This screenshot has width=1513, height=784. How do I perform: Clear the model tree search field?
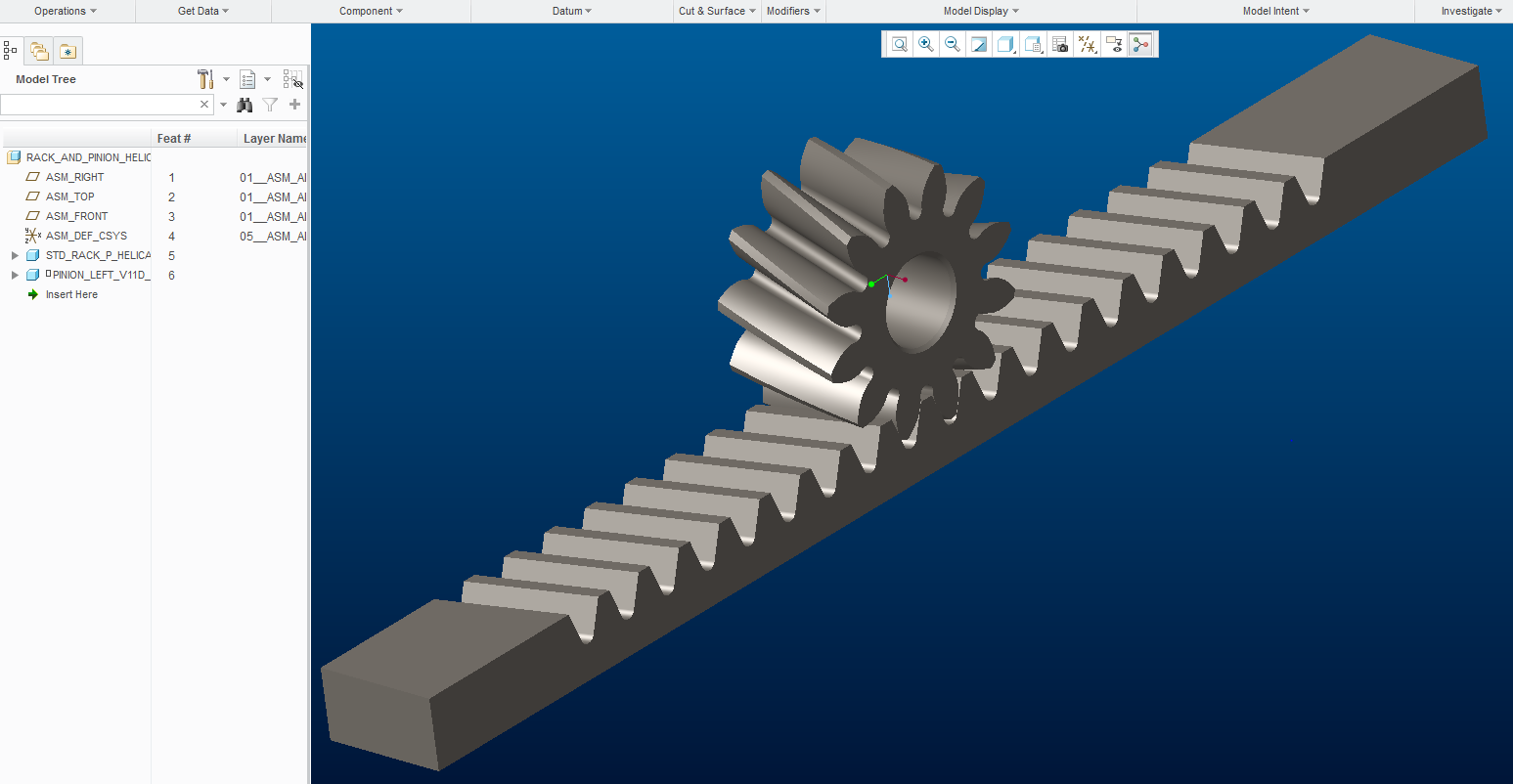point(204,105)
